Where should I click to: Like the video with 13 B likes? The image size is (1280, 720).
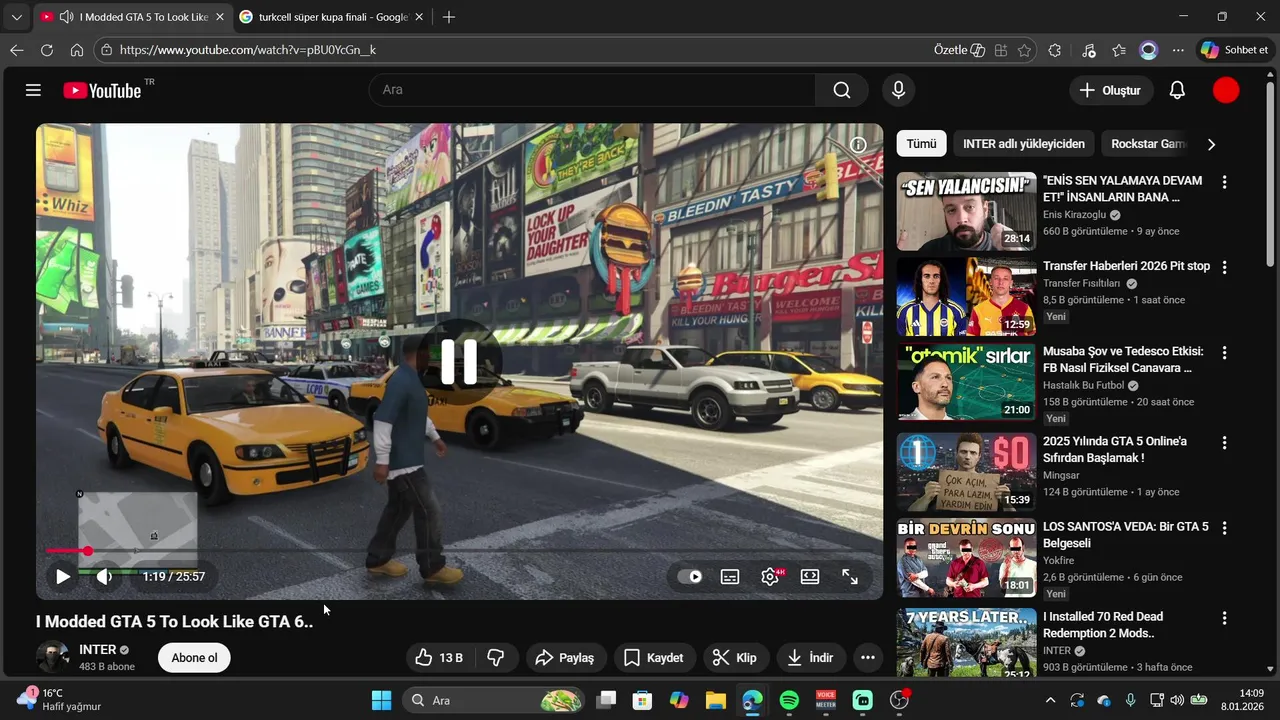tap(439, 657)
